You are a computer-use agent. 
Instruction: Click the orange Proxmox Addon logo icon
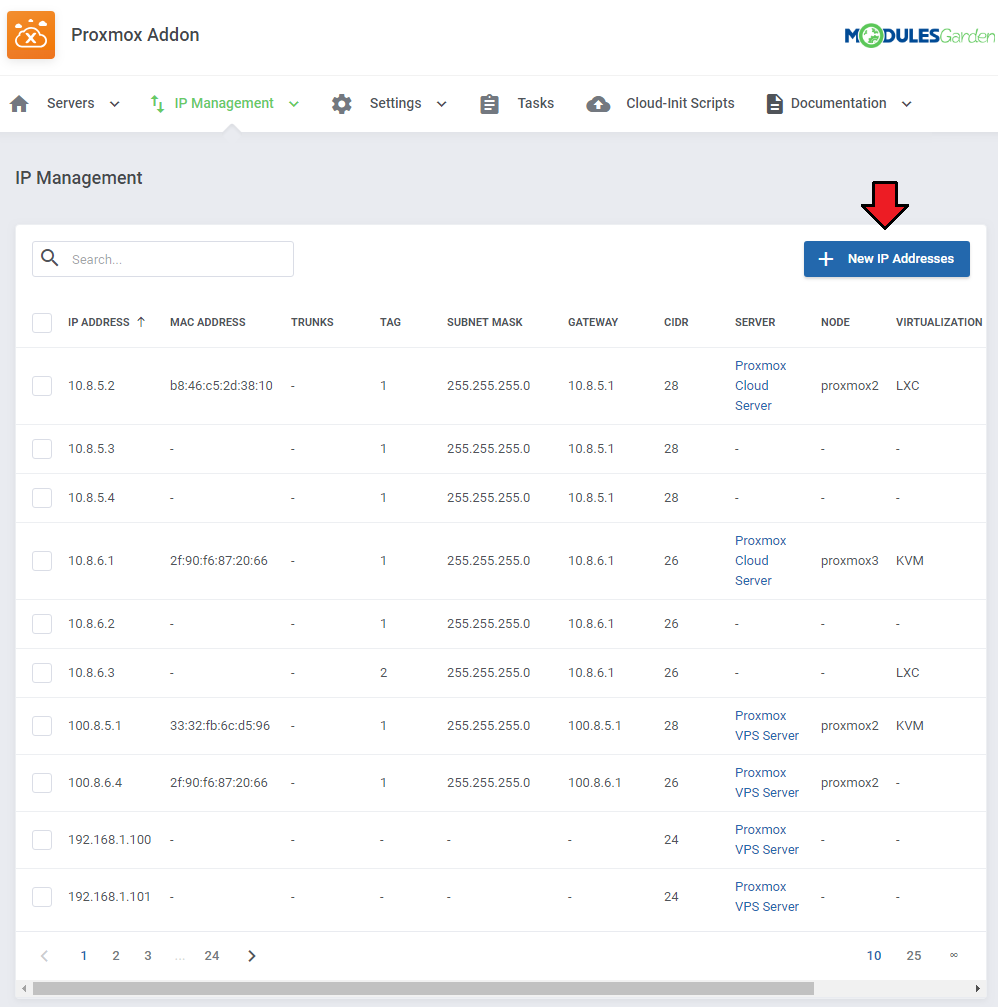[x=31, y=35]
